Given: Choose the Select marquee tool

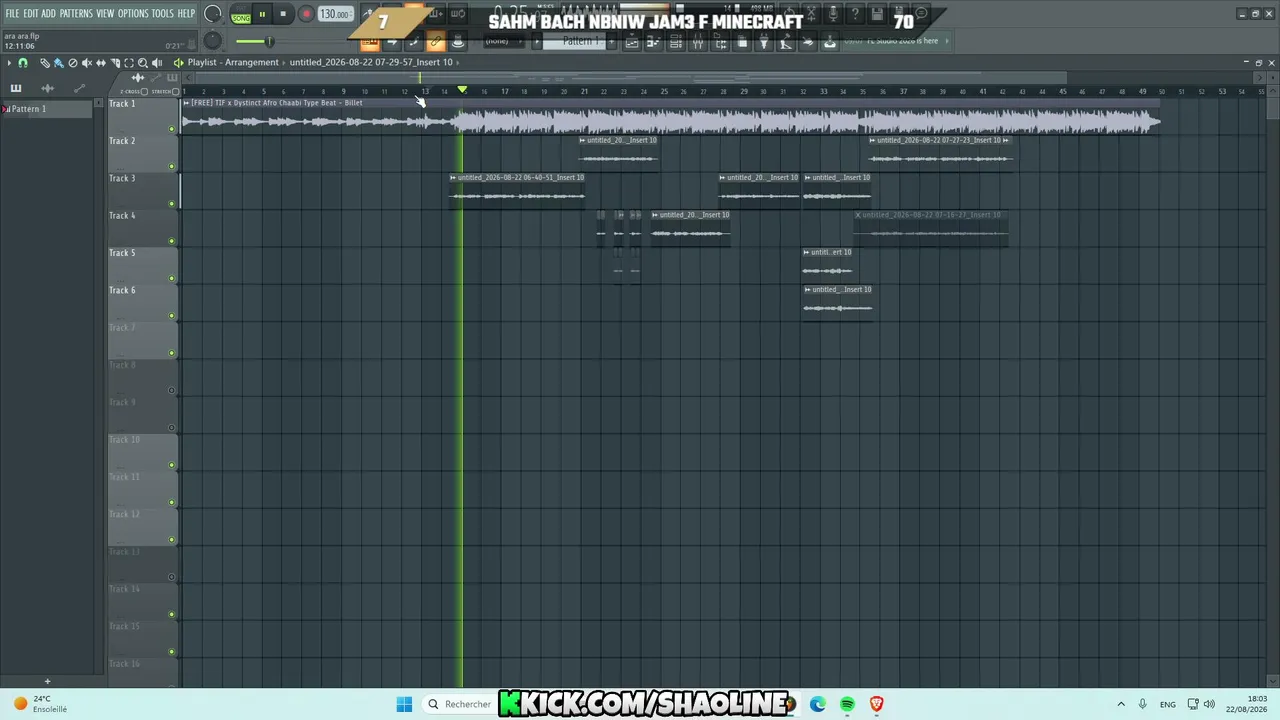Looking at the screenshot, I should [129, 63].
